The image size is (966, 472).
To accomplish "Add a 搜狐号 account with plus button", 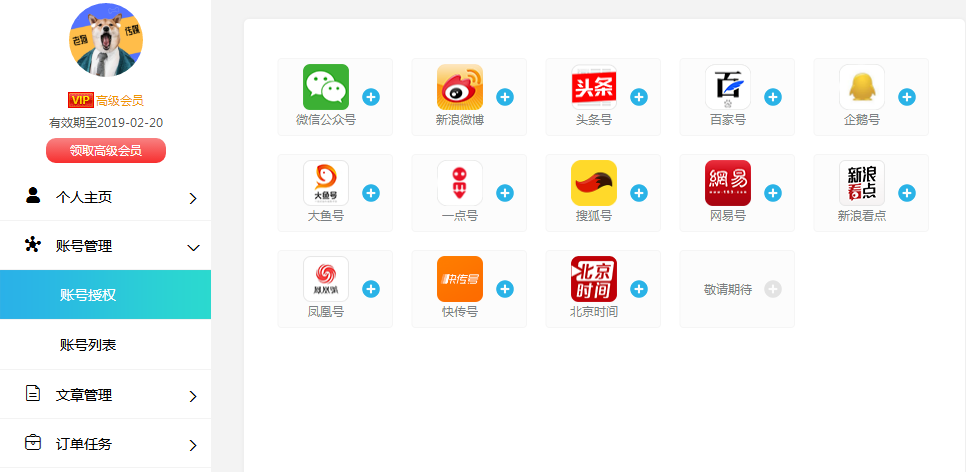I will point(639,193).
